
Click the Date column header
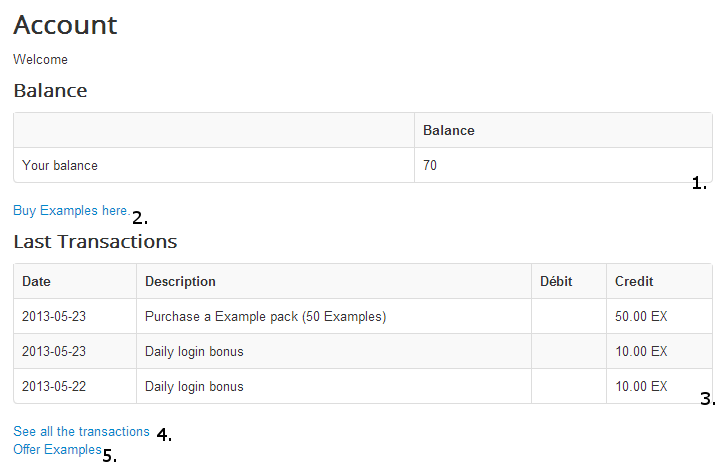point(37,282)
